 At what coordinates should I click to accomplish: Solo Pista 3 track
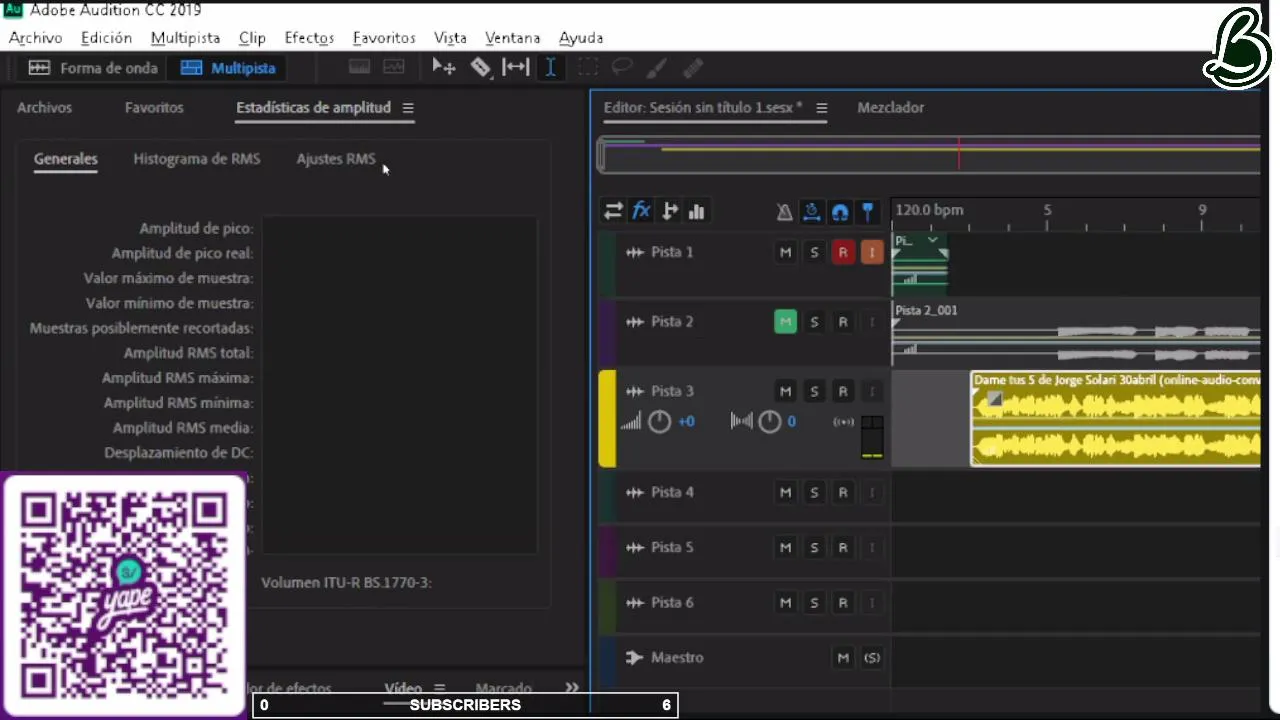pyautogui.click(x=814, y=392)
